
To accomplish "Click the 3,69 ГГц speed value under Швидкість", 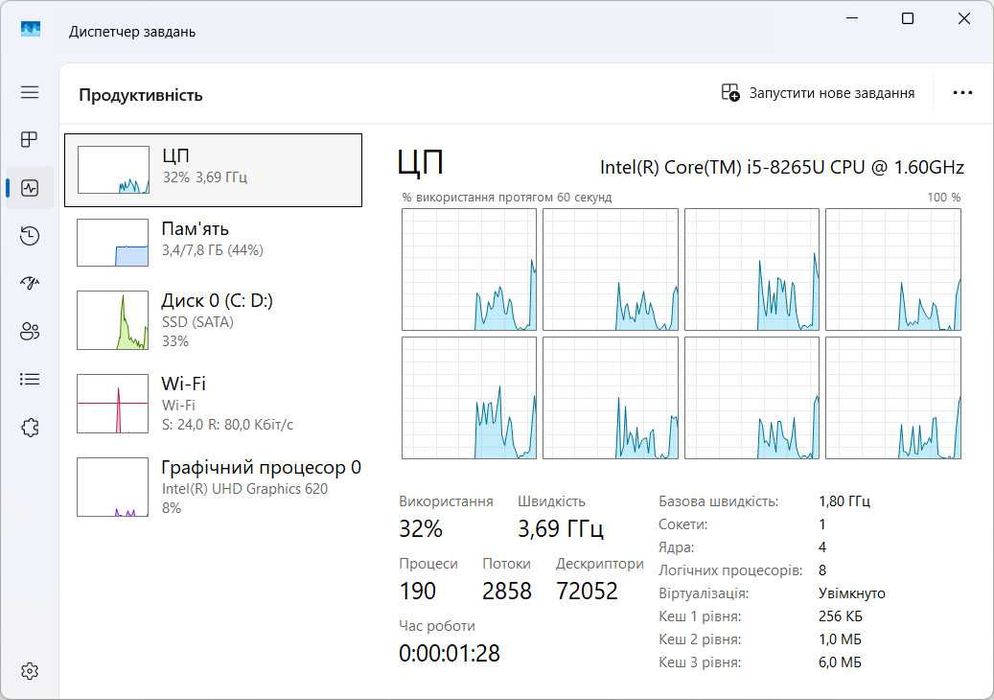I will pos(560,528).
